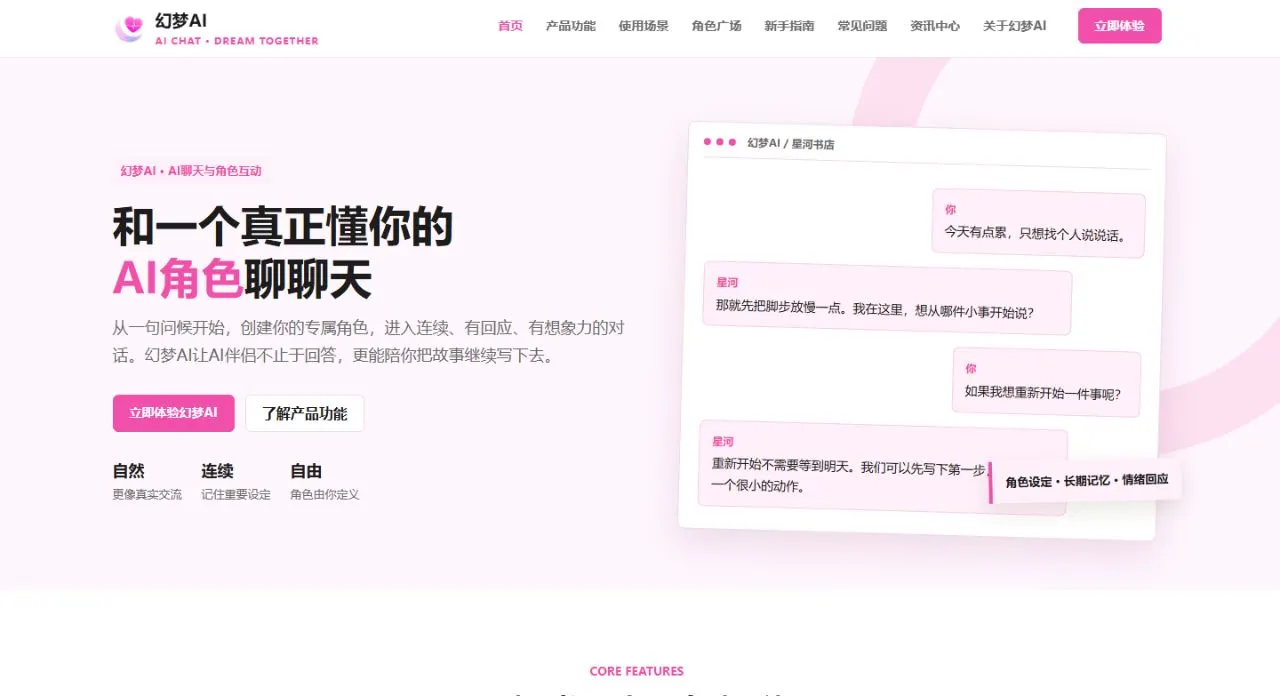Click the 幻梦AI • AI聊天与角色互动 badge
The image size is (1280, 696).
[191, 171]
